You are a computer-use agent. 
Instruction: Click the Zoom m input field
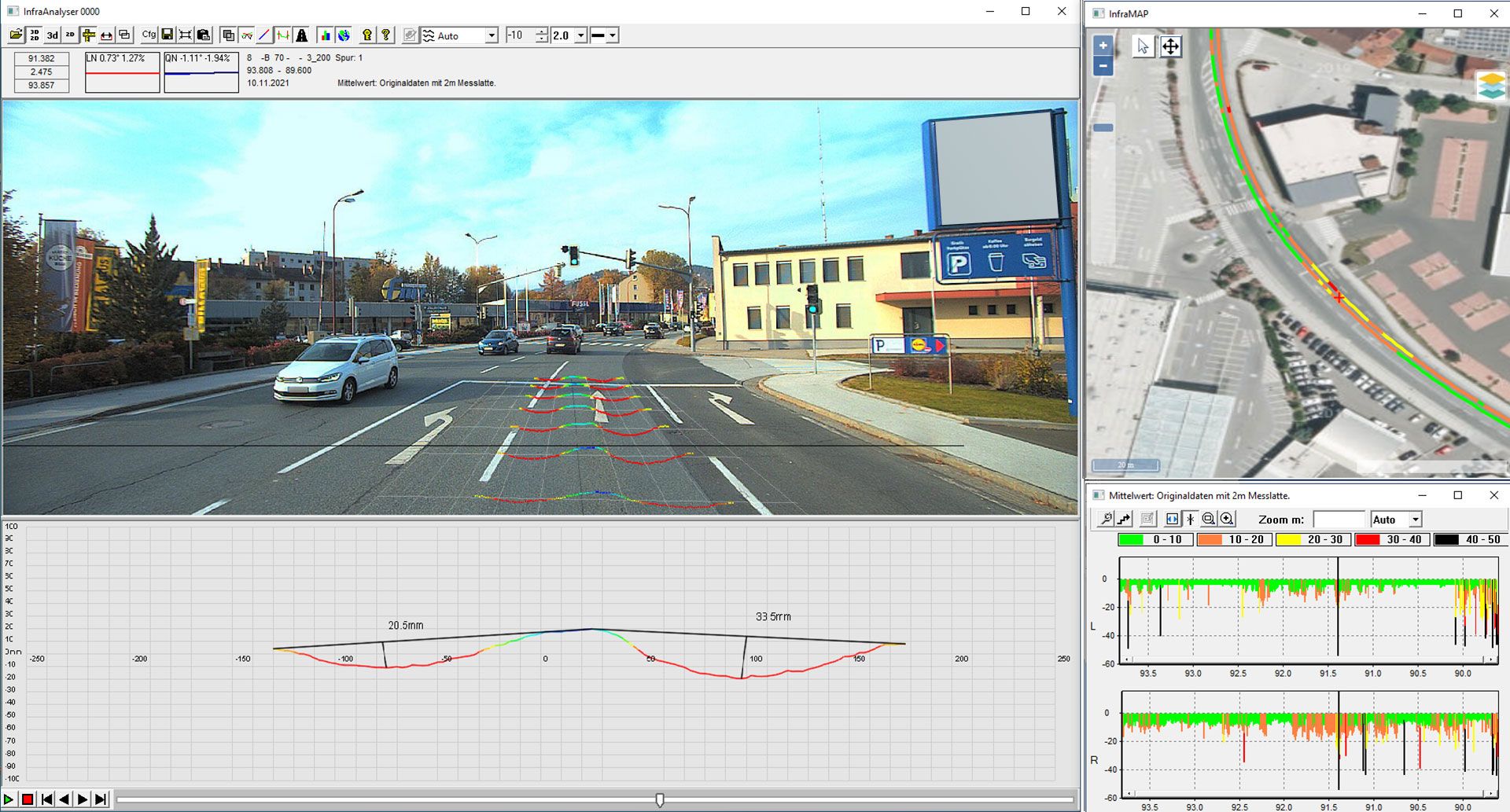(1339, 520)
